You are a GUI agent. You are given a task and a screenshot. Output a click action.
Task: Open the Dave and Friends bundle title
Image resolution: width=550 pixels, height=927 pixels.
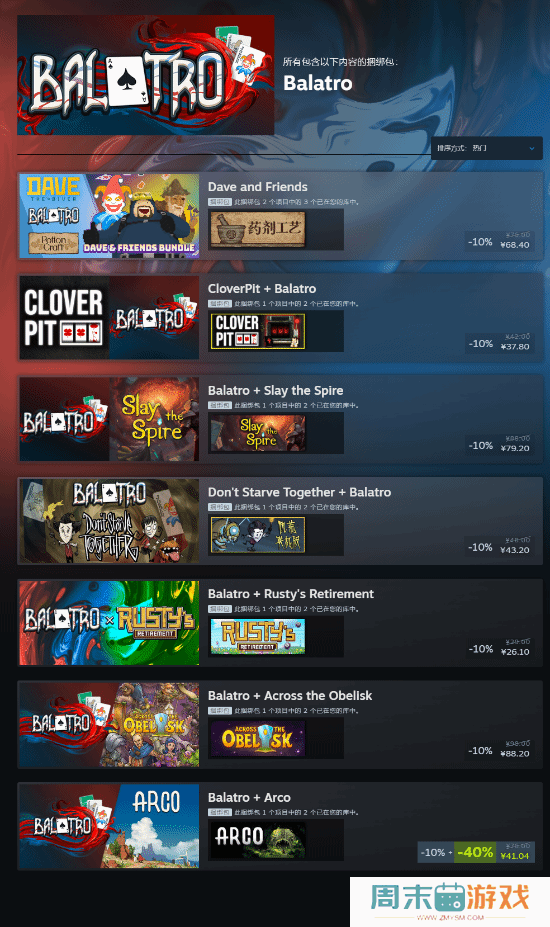(x=257, y=187)
